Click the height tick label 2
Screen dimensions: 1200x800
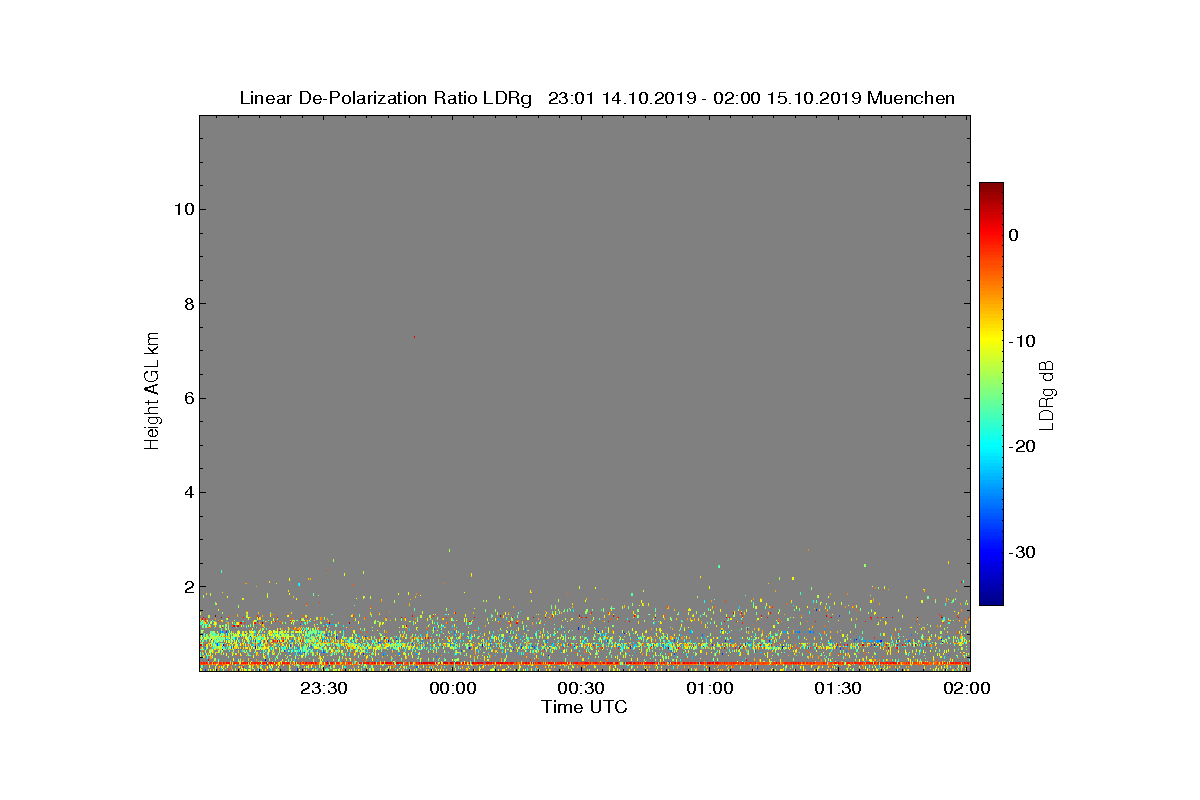pos(187,587)
